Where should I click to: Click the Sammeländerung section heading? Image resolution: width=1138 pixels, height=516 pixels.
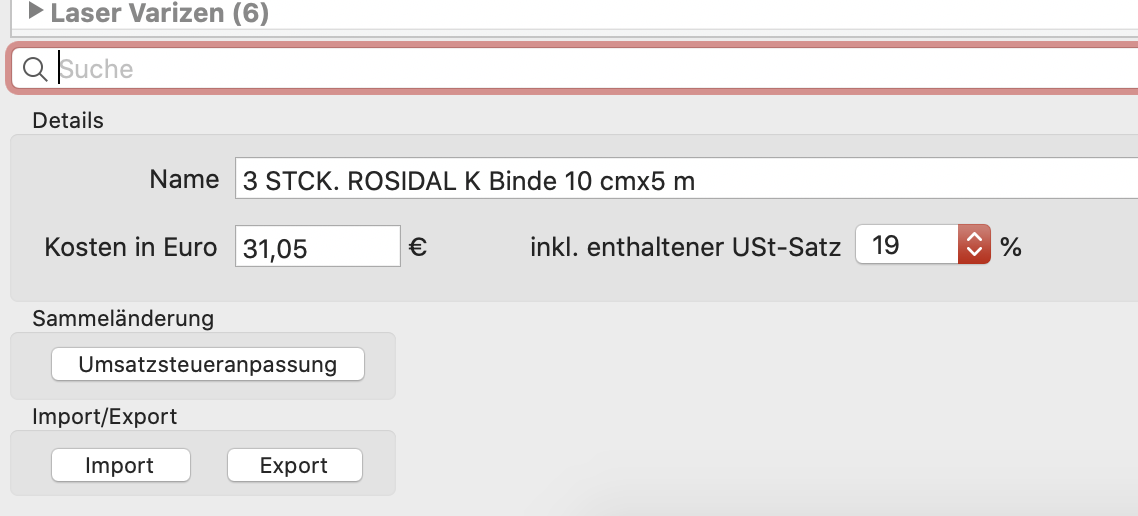[123, 318]
